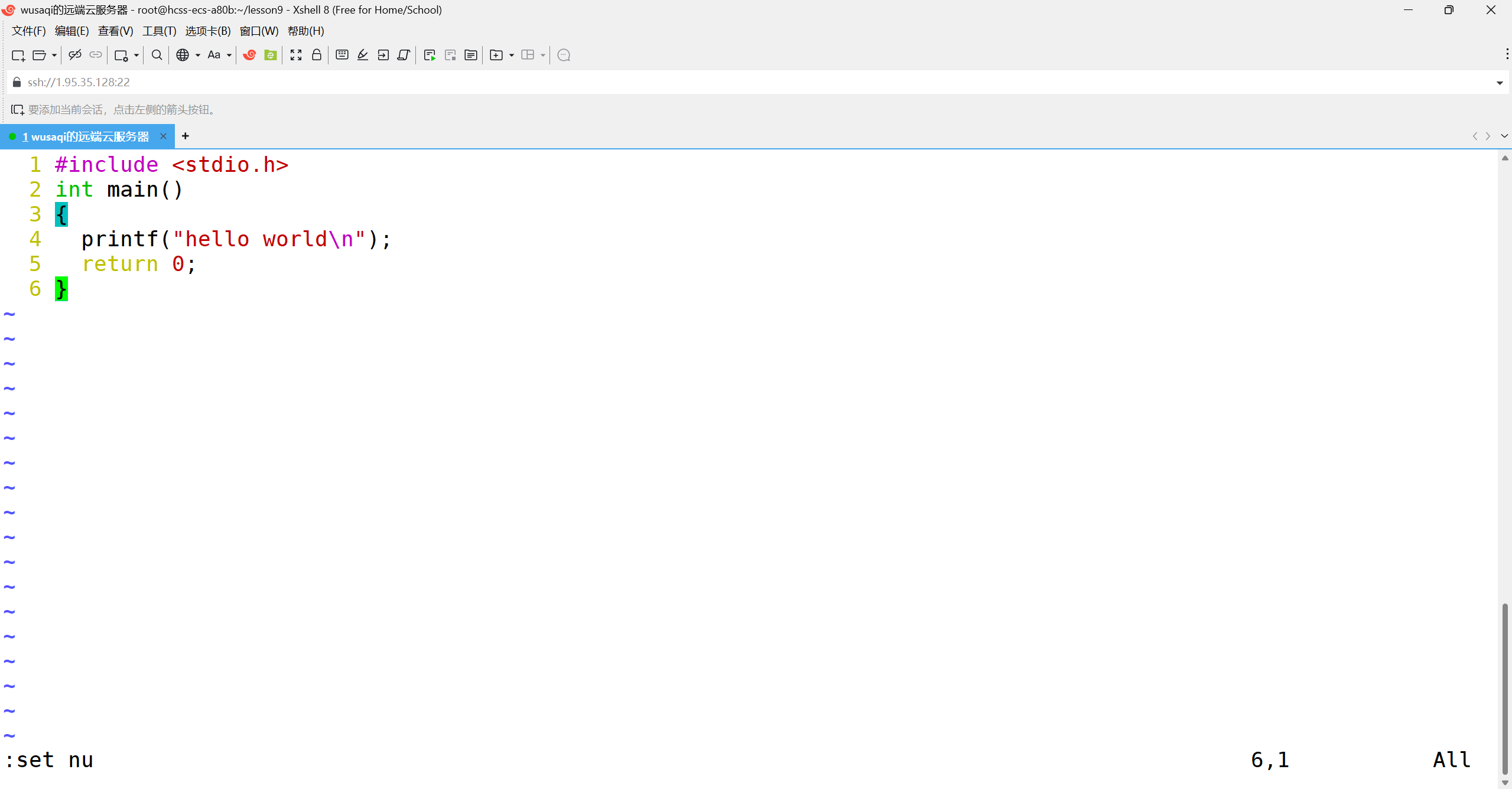Click the printf("hello world\n") line
The width and height of the screenshot is (1512, 789).
(x=236, y=239)
